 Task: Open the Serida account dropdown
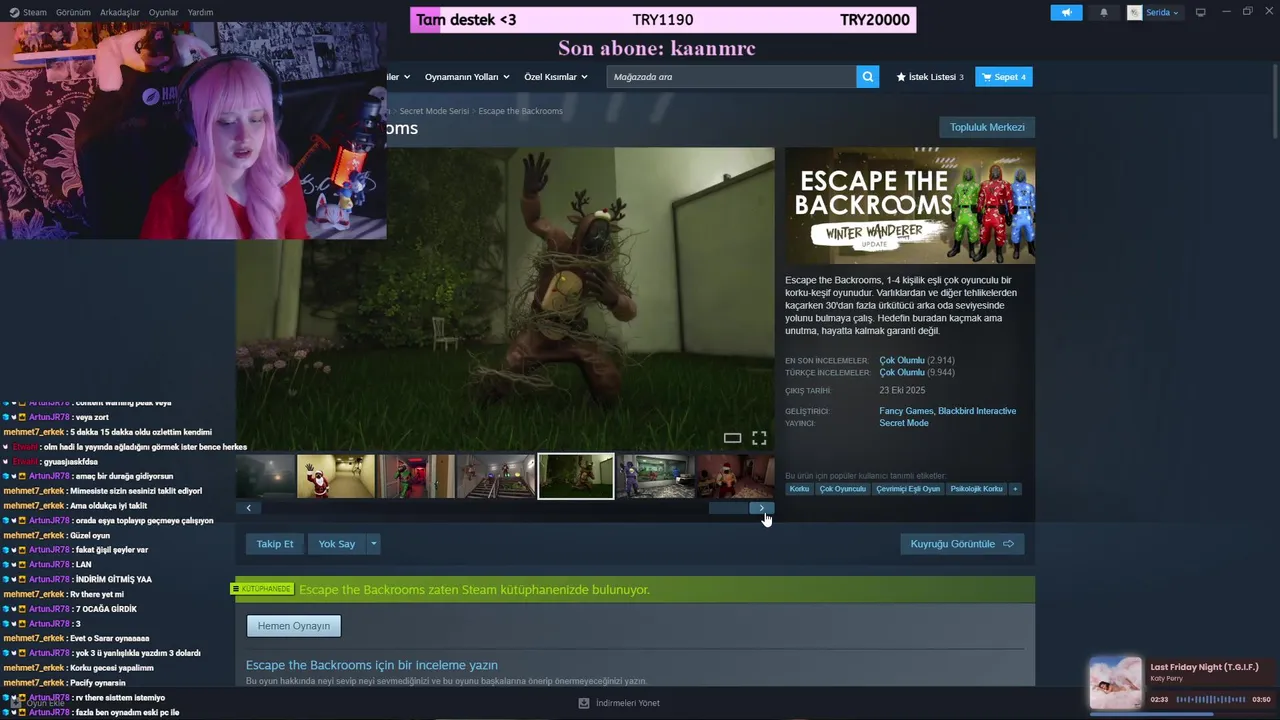(1161, 12)
